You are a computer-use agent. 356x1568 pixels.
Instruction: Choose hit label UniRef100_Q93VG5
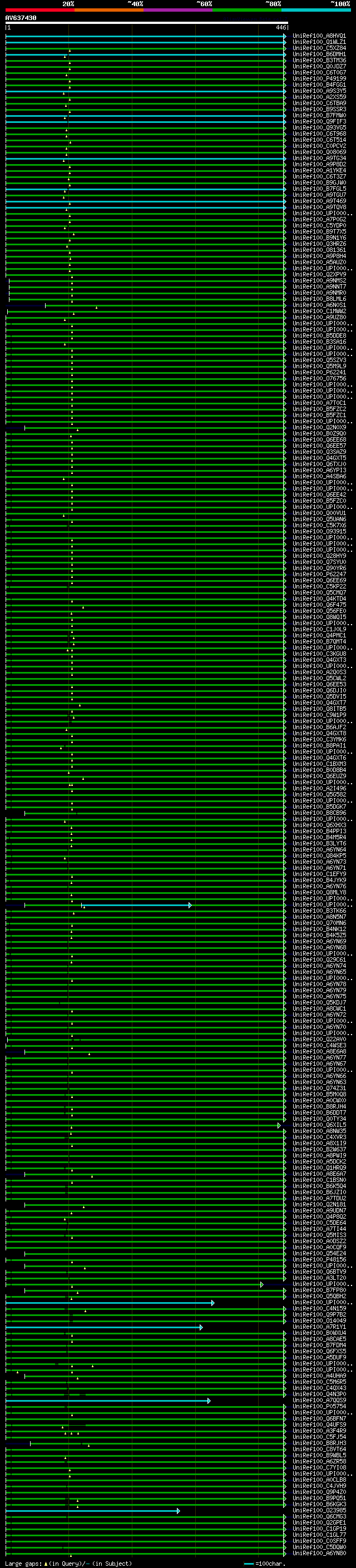click(319, 128)
